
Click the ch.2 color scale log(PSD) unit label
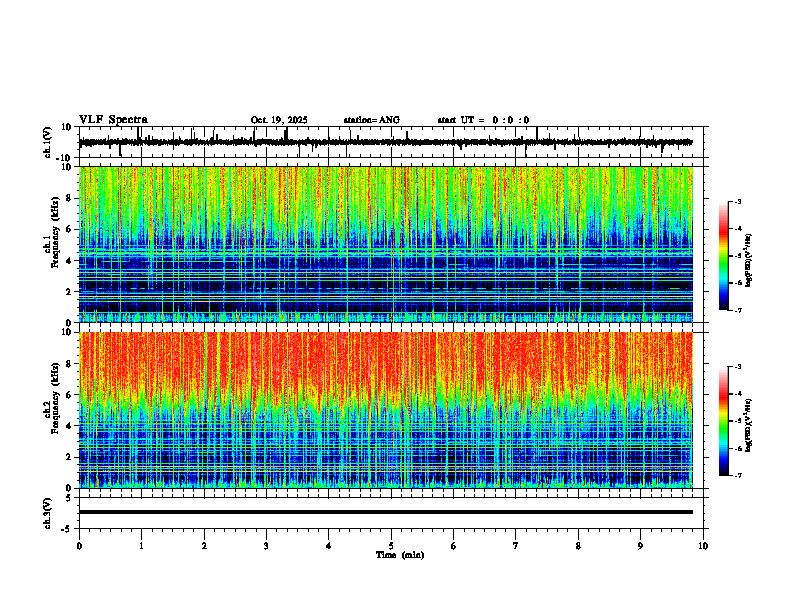pos(749,426)
